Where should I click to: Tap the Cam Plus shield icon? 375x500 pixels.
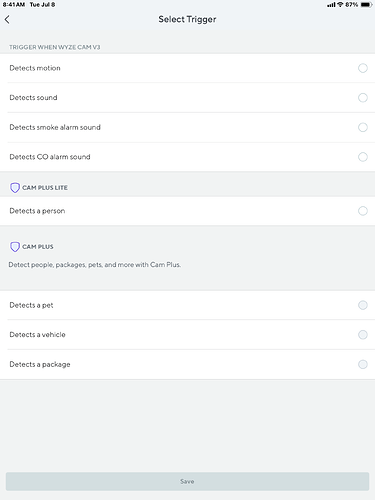(x=15, y=247)
